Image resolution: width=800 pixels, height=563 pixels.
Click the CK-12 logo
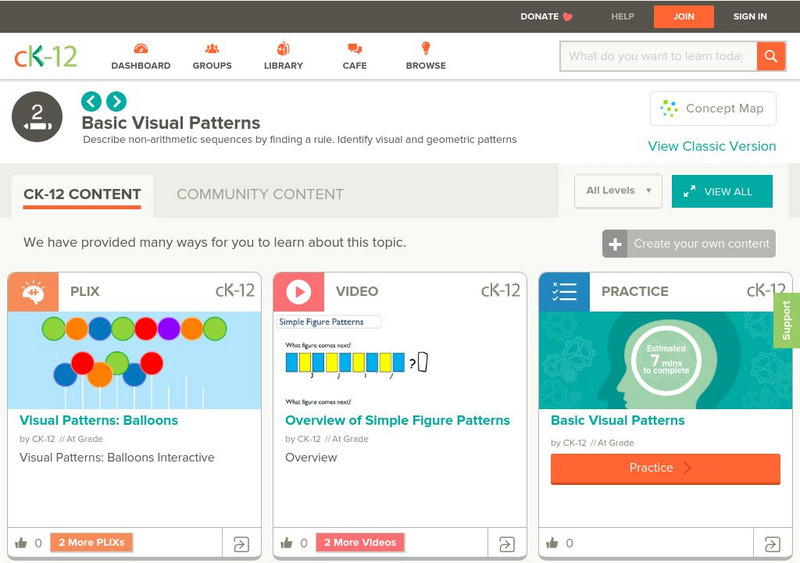coord(45,56)
